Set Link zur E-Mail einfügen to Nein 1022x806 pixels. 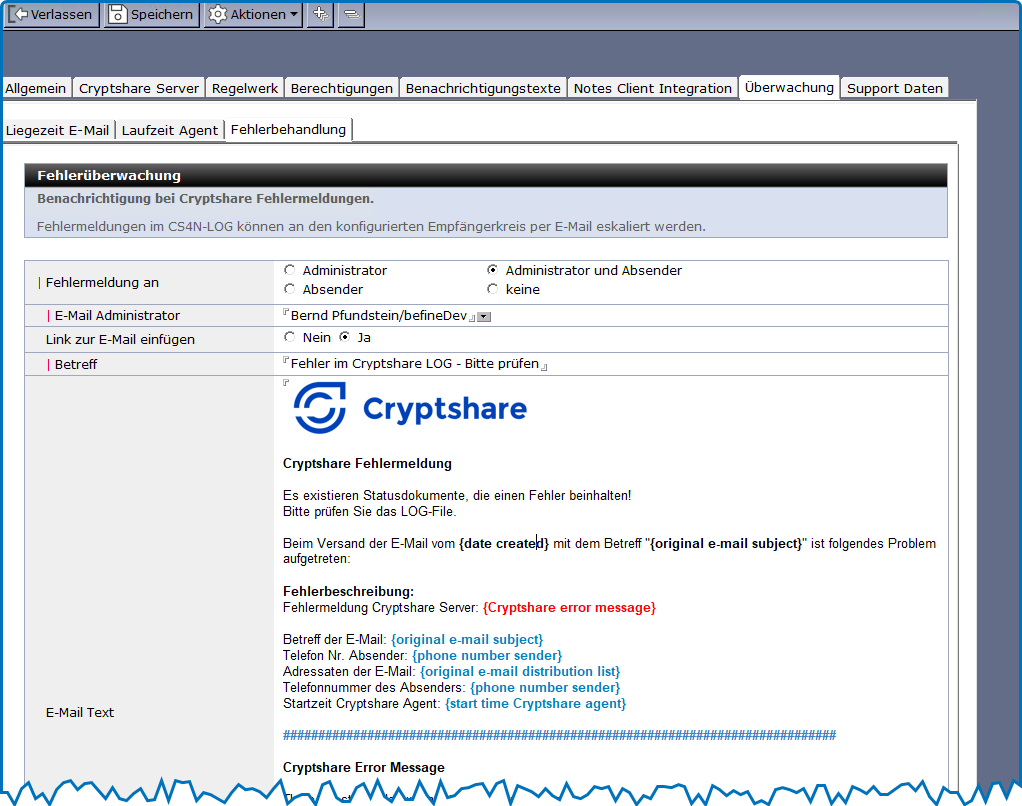click(290, 337)
